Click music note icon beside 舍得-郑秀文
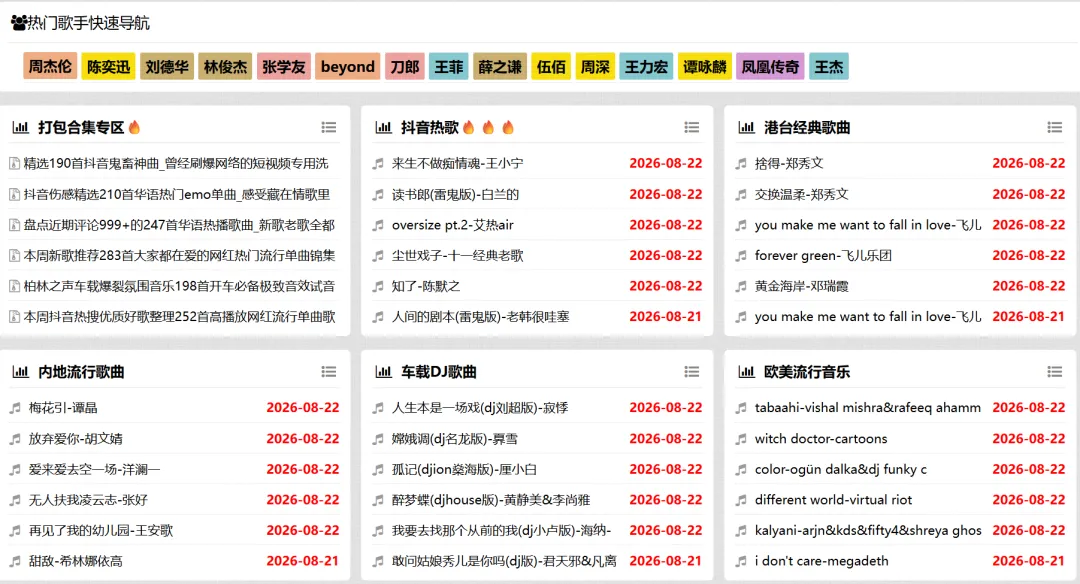The image size is (1080, 584). point(741,164)
